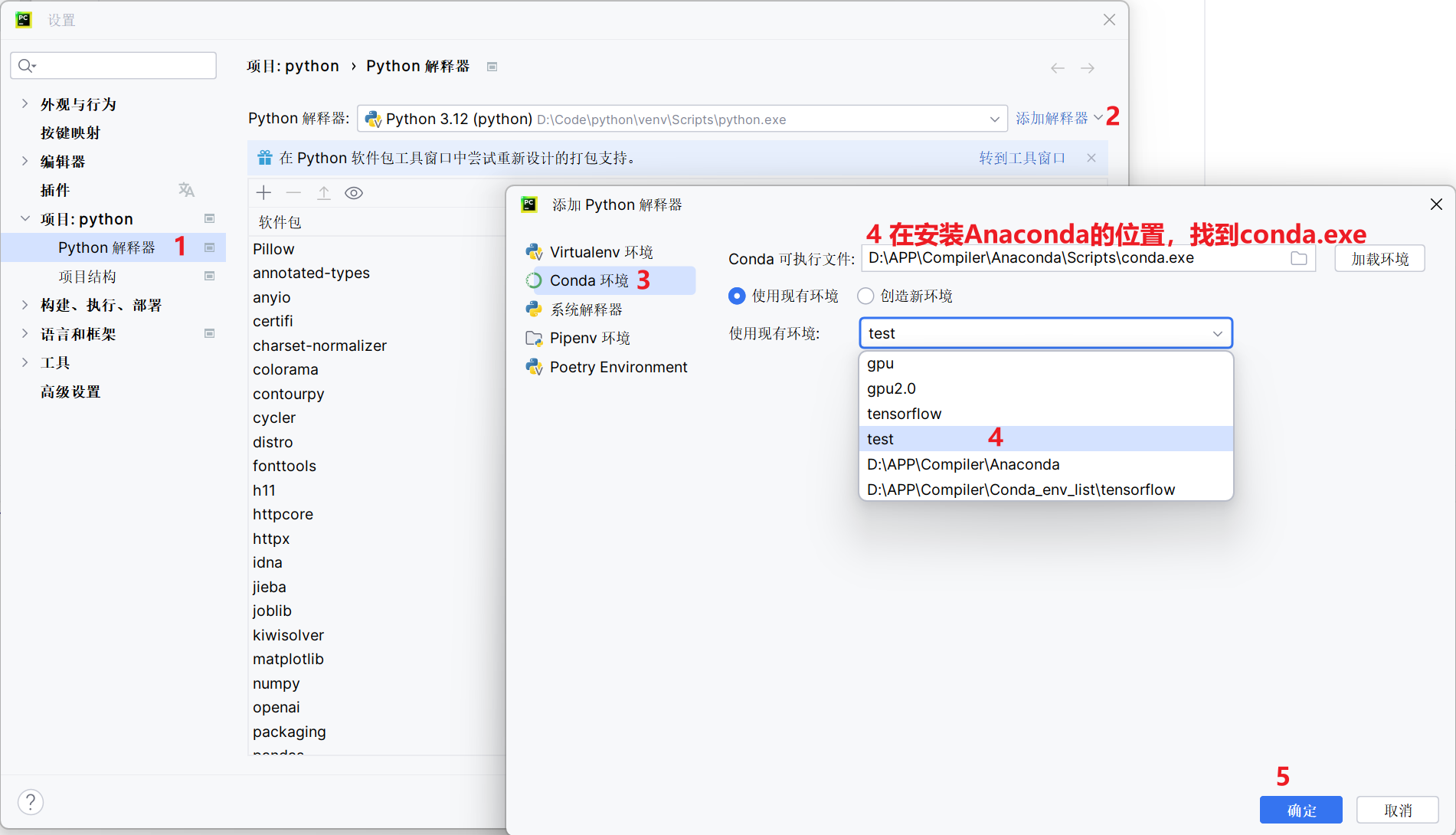Open 插件 settings page
1456x835 pixels.
[55, 190]
